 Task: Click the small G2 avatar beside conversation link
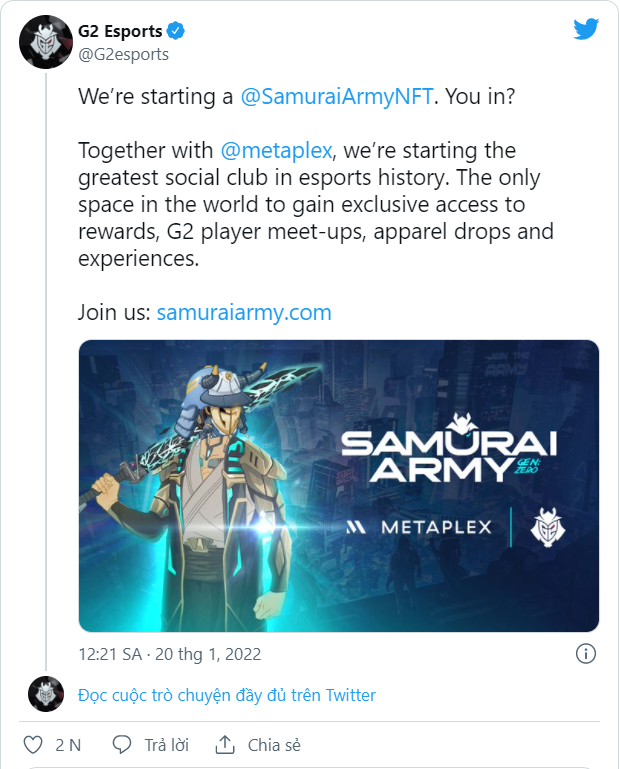point(45,694)
